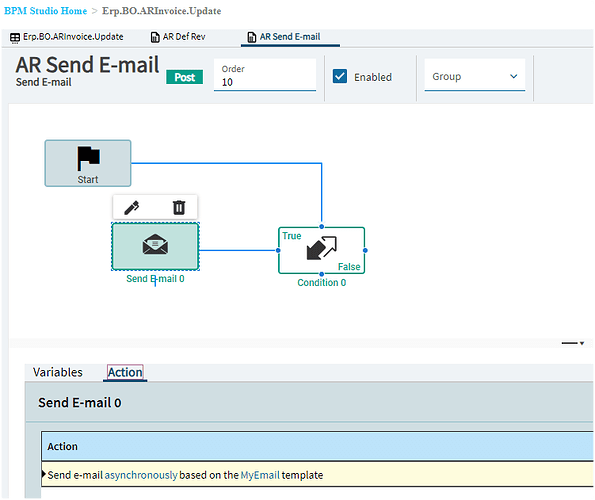Image resolution: width=595 pixels, height=500 pixels.
Task: Click the grid icon on Erp.BO.ARInvoice.Update tab
Action: click(15, 38)
